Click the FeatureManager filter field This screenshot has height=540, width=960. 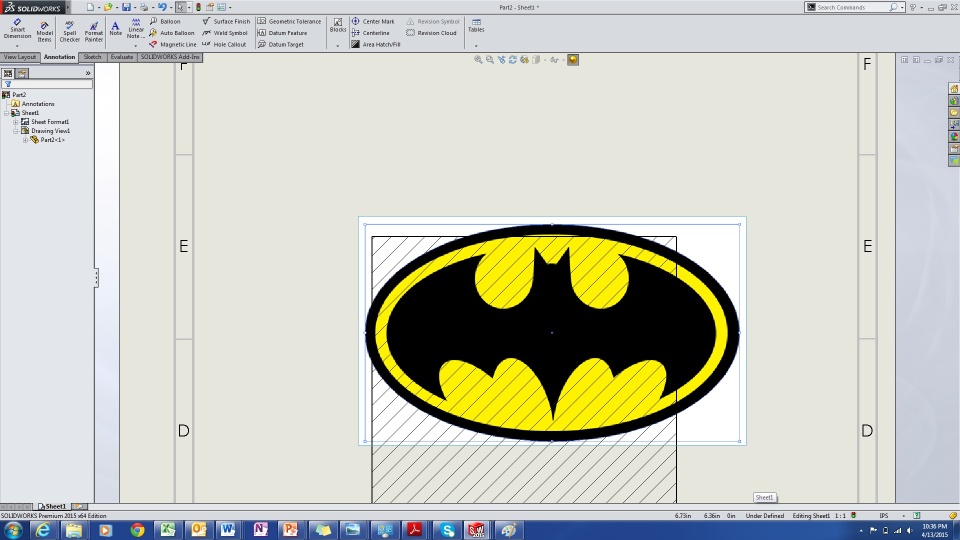point(47,84)
